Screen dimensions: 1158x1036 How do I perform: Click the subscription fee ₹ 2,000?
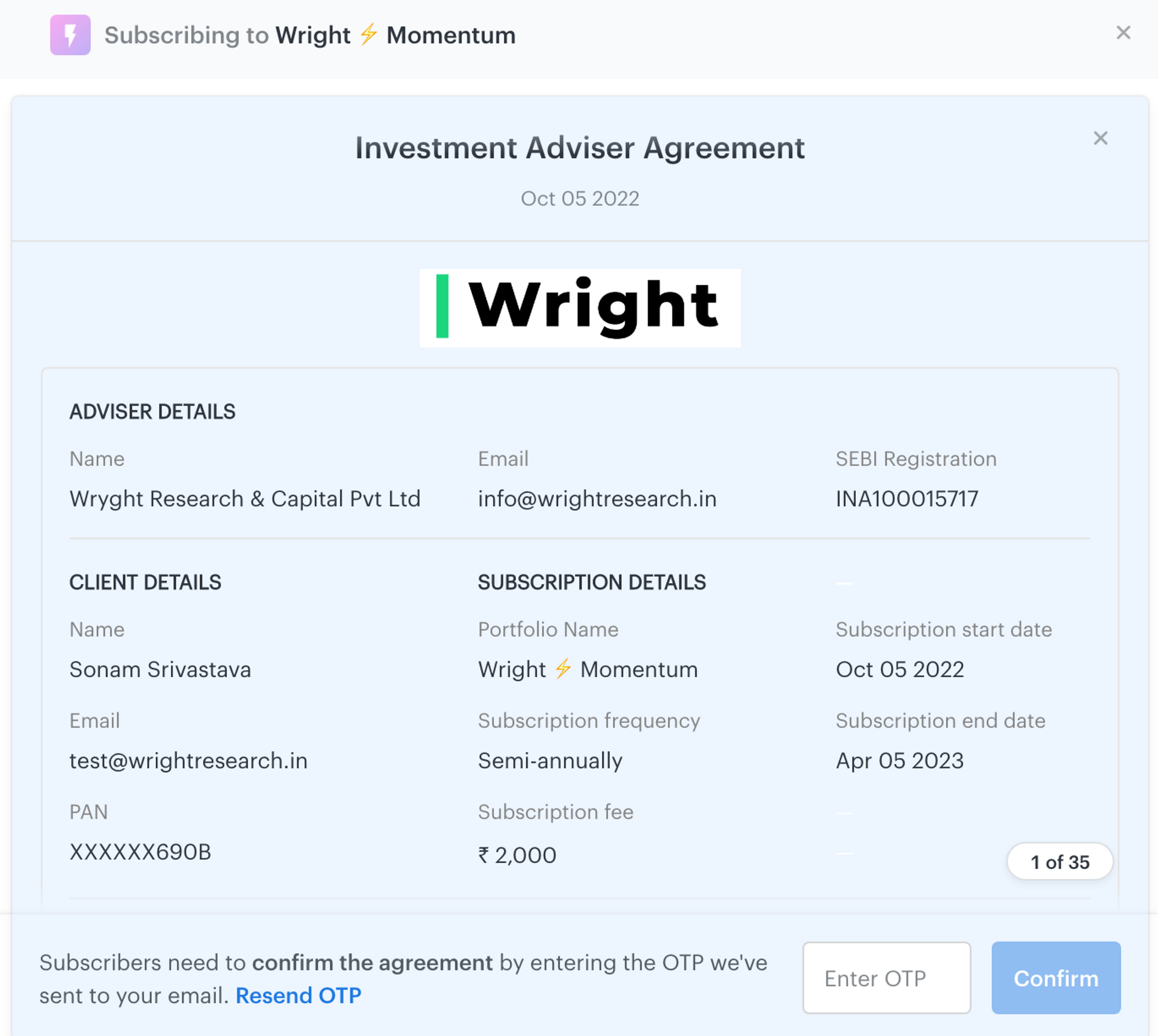517,855
